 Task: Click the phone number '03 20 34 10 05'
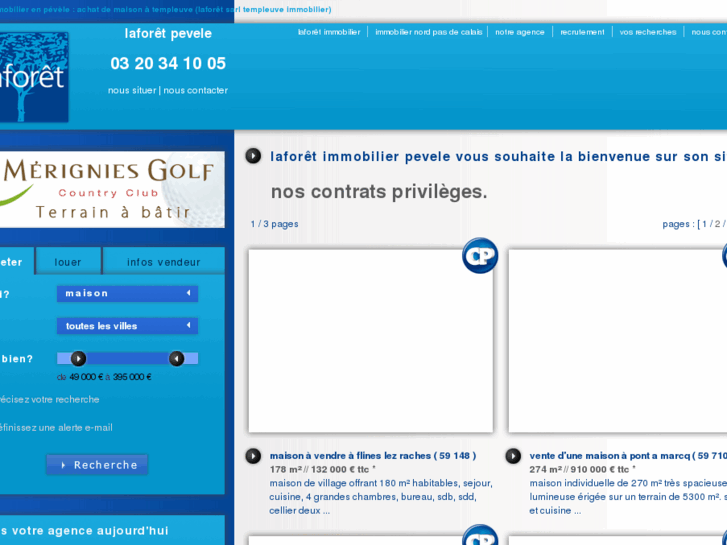(168, 64)
